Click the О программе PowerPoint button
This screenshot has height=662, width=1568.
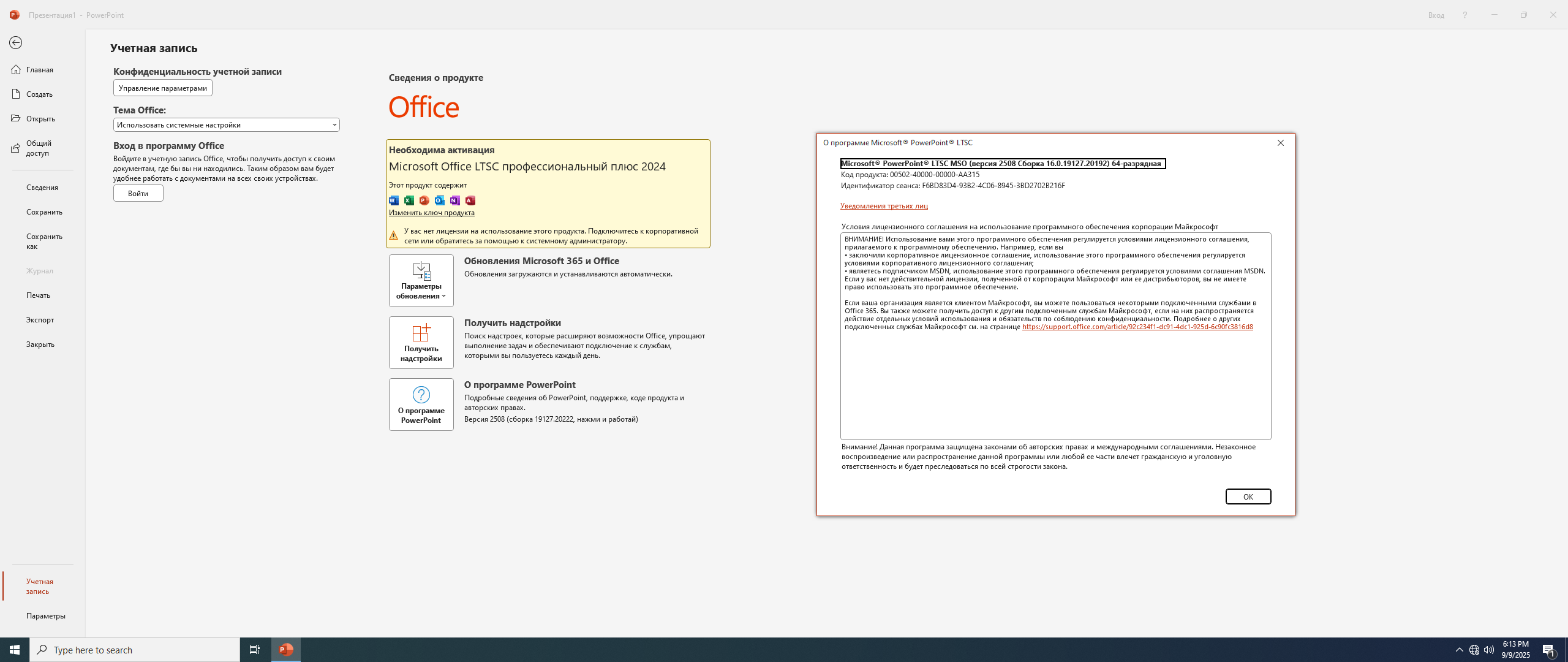click(421, 405)
